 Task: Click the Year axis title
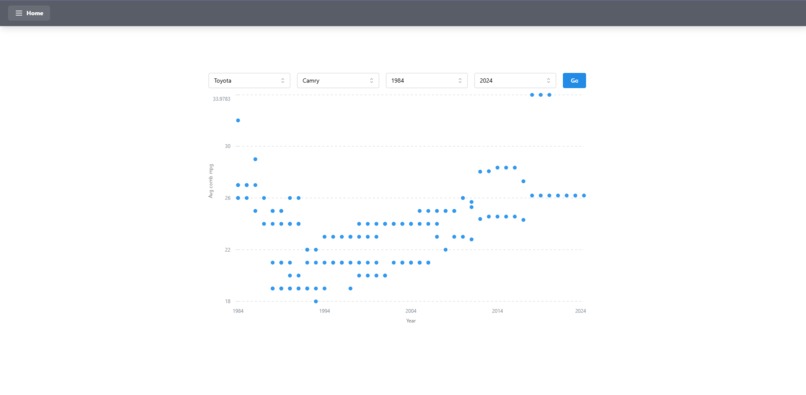411,321
